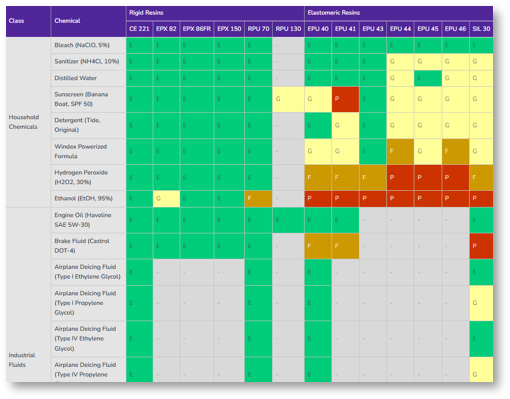Click the yellow G cell for Ethanol under EPX 82
The width and height of the screenshot is (510, 399).
166,199
